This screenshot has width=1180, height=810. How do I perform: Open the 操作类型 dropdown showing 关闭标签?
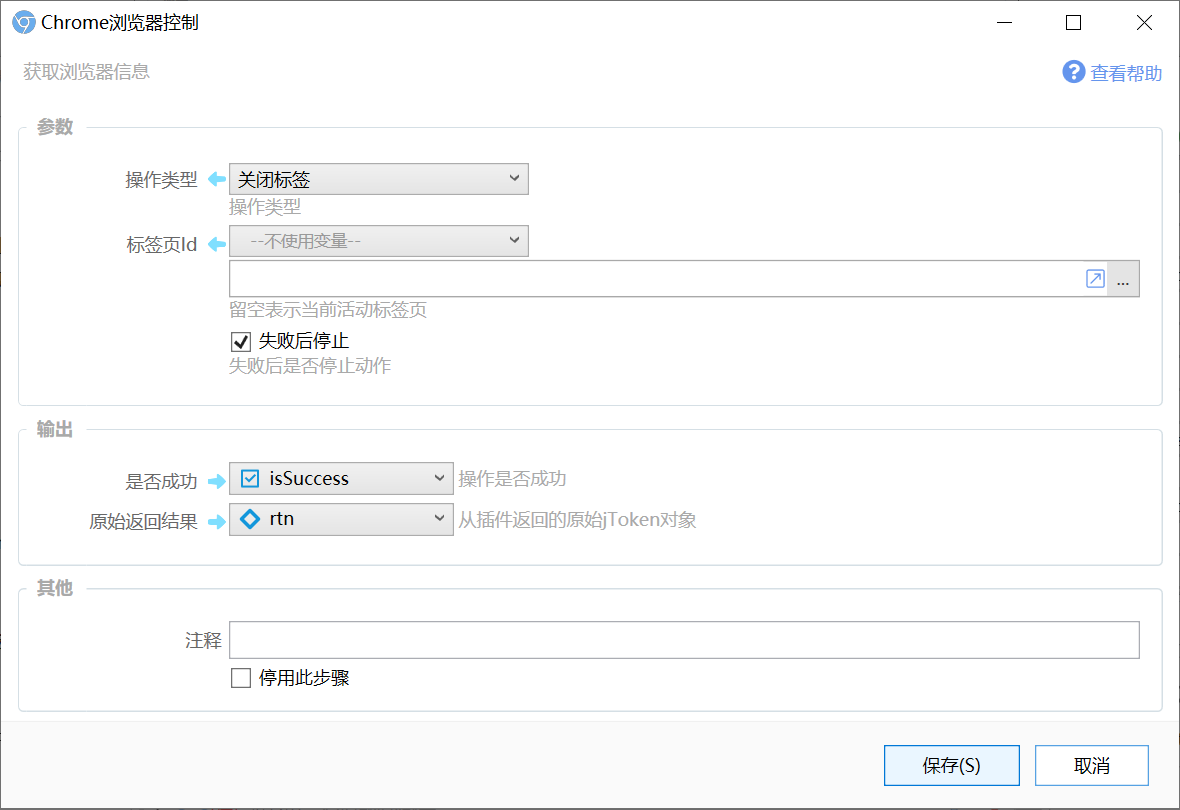379,179
